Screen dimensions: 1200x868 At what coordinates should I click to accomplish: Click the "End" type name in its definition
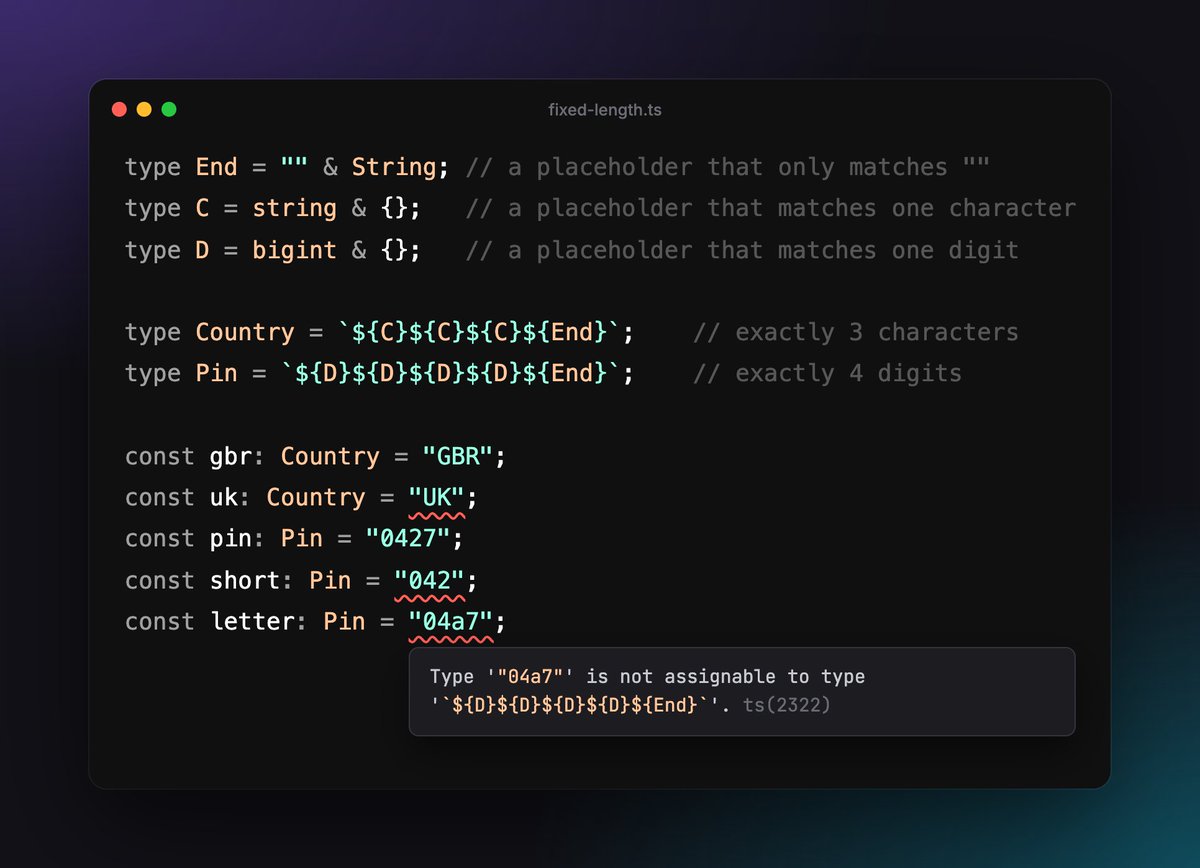[x=217, y=167]
